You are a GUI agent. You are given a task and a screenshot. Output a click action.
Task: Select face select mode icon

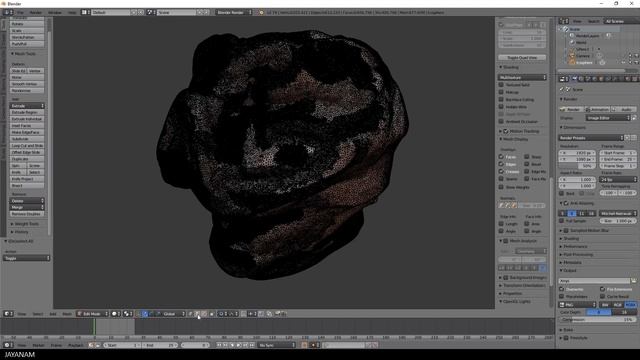pos(204,314)
